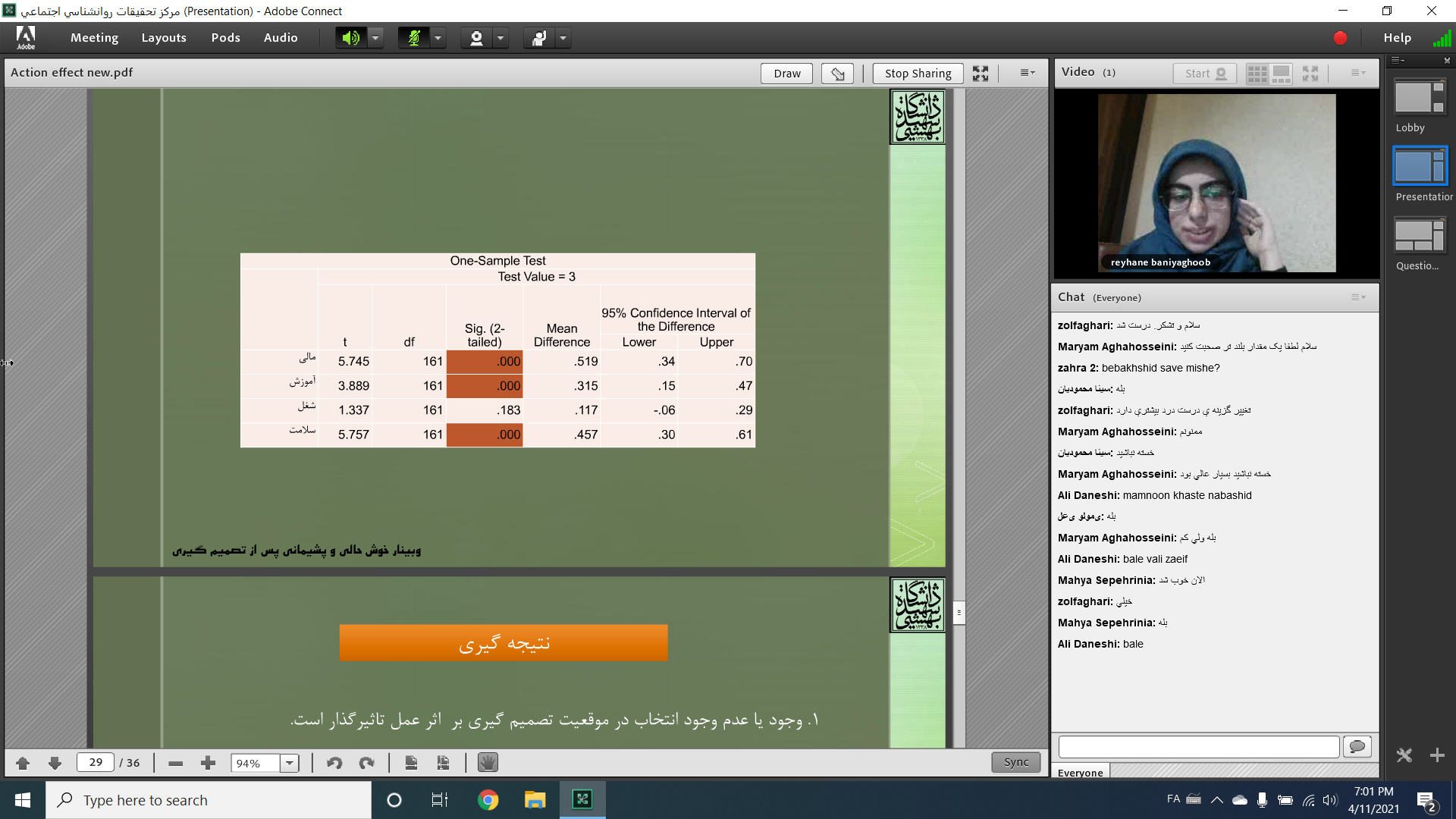Zoom in with the plus icon
The height and width of the screenshot is (819, 1456).
208,763
